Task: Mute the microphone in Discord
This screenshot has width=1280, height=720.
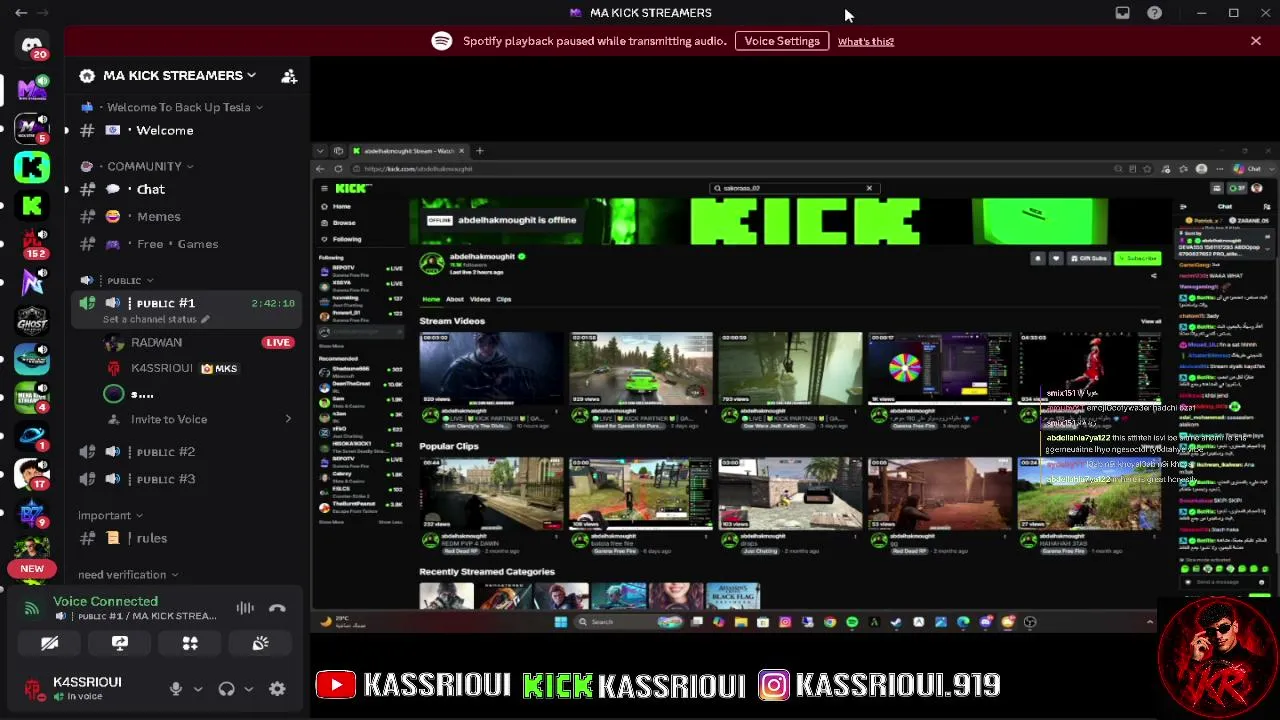Action: point(175,689)
